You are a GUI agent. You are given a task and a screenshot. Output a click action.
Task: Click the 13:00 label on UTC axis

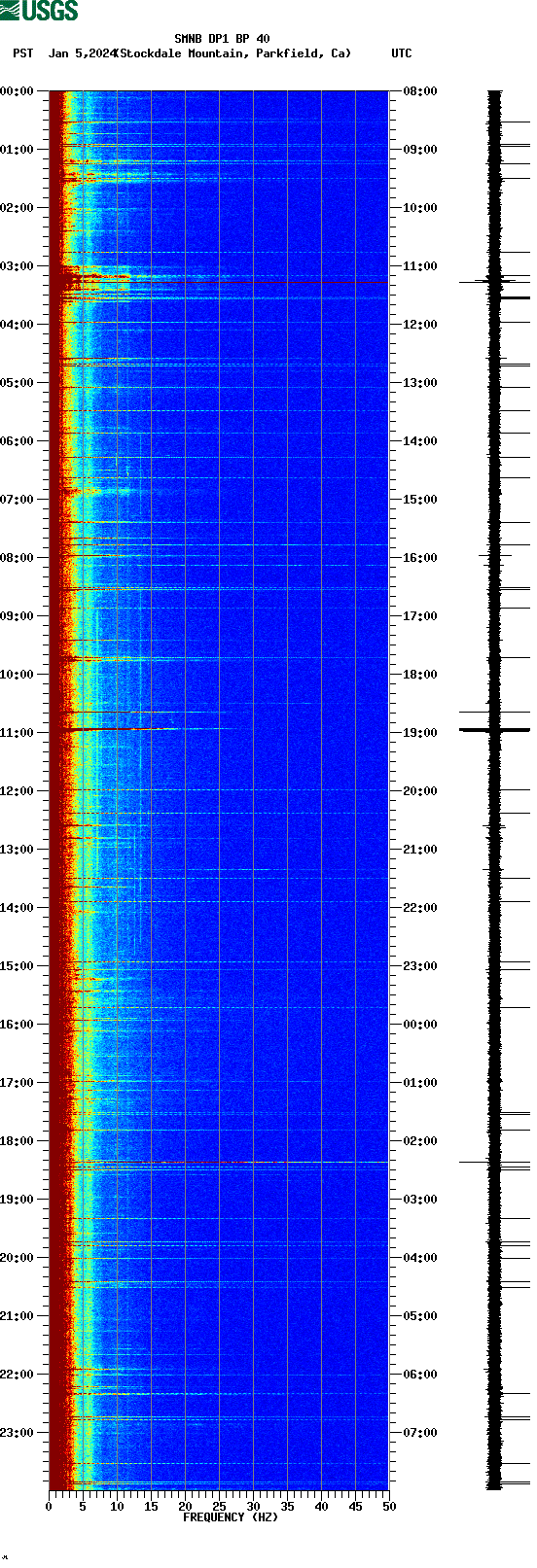(420, 383)
